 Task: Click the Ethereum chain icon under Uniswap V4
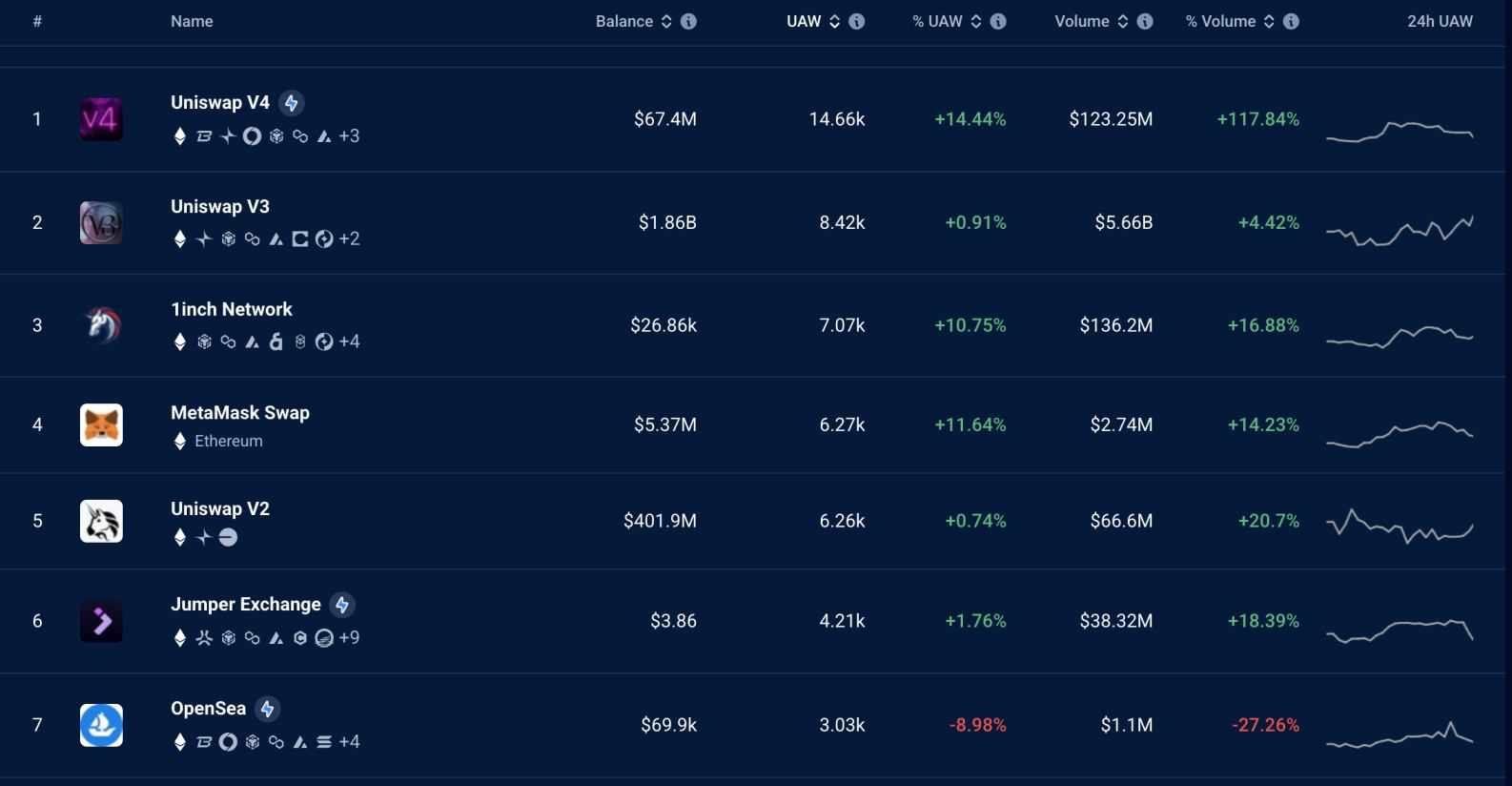[x=179, y=136]
